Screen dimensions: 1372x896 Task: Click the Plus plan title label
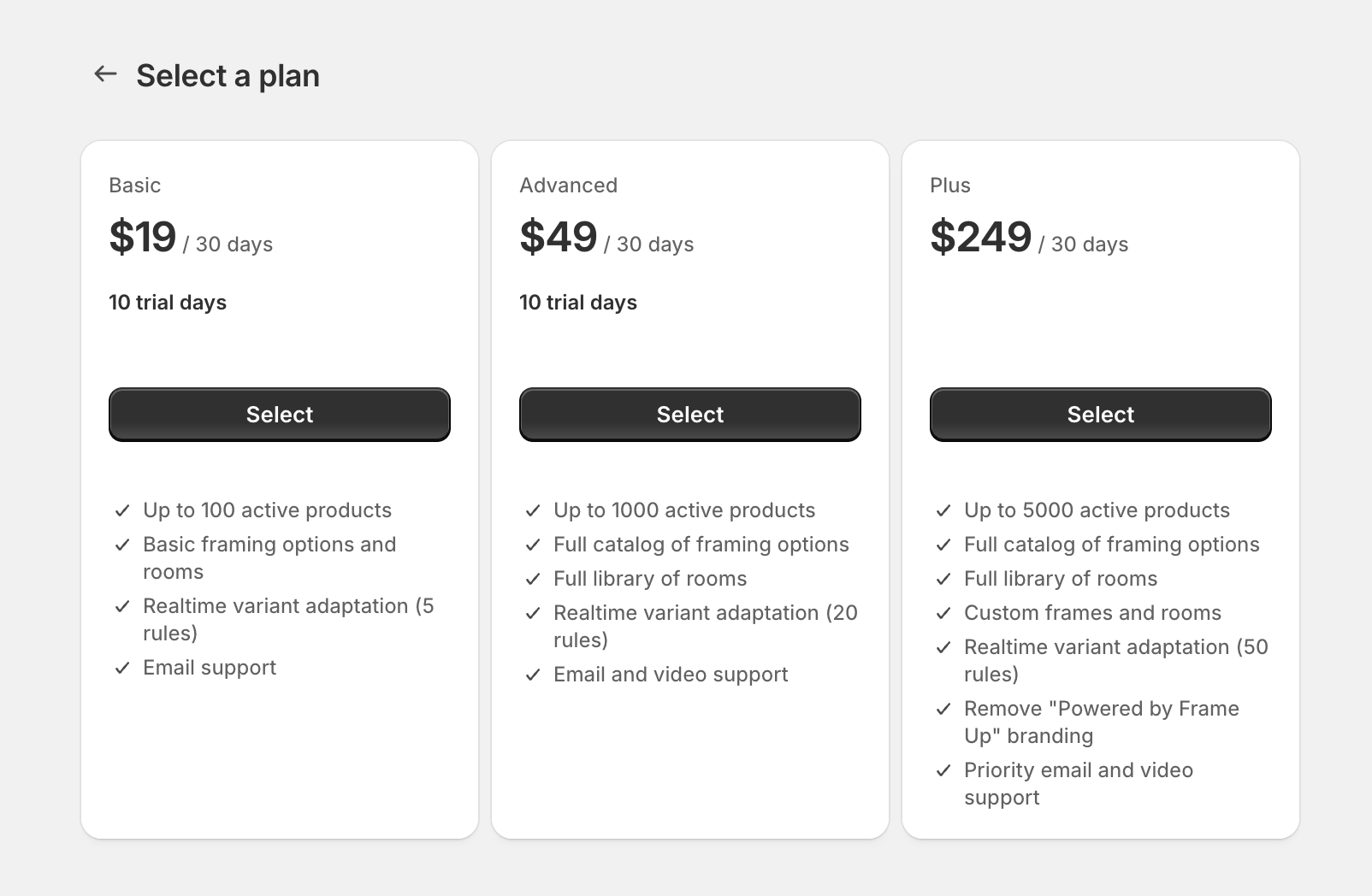click(949, 186)
